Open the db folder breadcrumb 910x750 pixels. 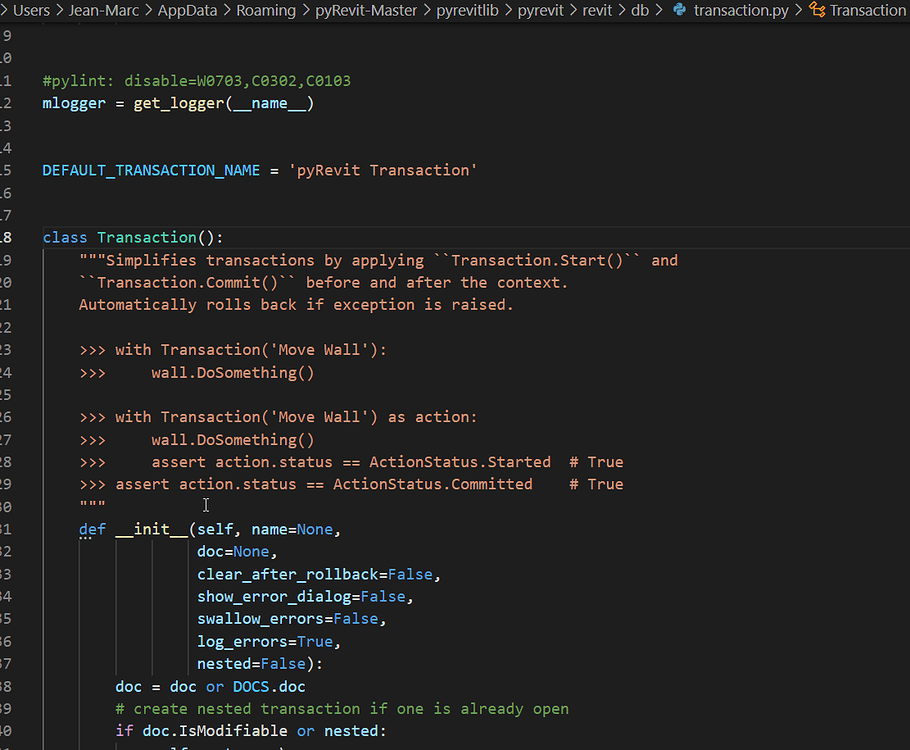pos(639,11)
